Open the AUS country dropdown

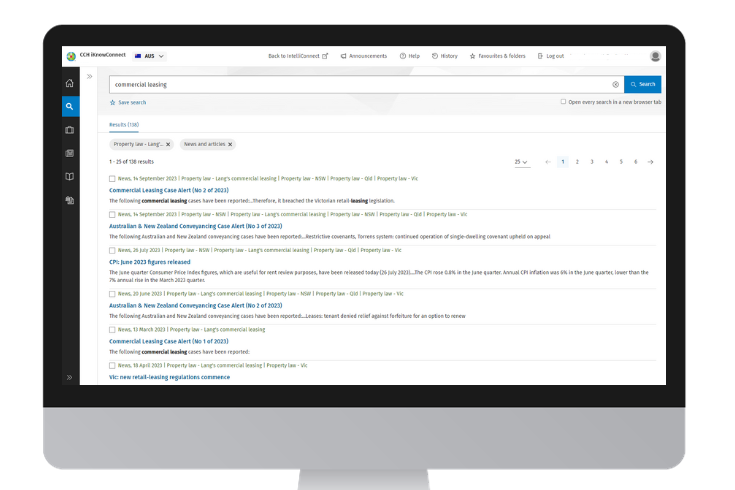[150, 56]
